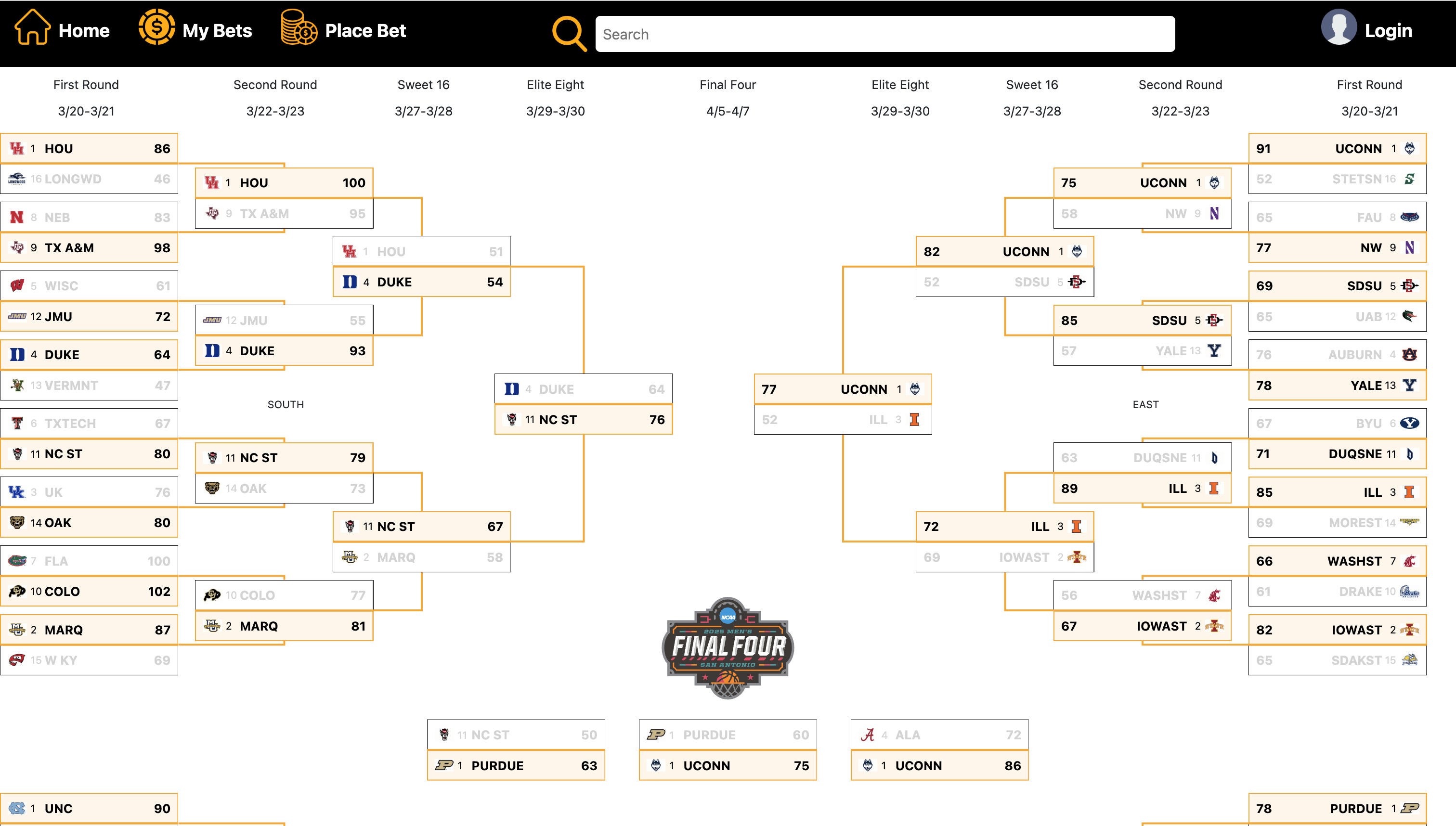The image size is (1456, 826).
Task: Click the Home house icon
Action: (32, 29)
